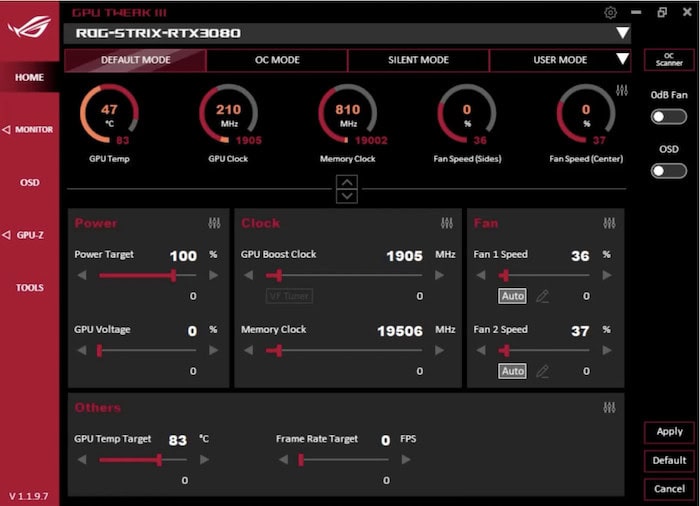Viewport: 700px width, 506px height.
Task: Increase GPU Voltage with right arrow
Action: point(213,350)
